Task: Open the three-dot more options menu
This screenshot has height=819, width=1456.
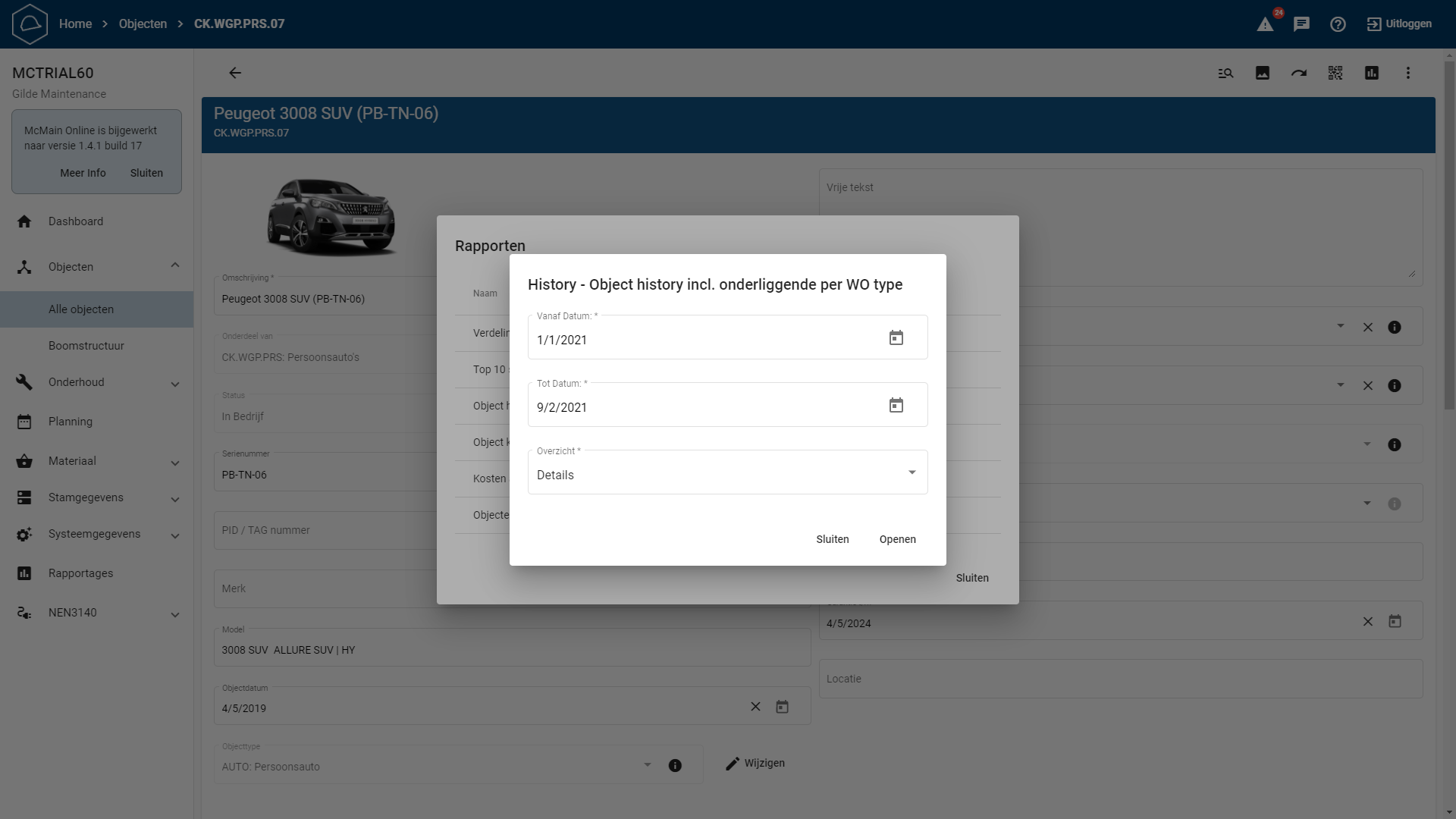Action: click(1408, 73)
